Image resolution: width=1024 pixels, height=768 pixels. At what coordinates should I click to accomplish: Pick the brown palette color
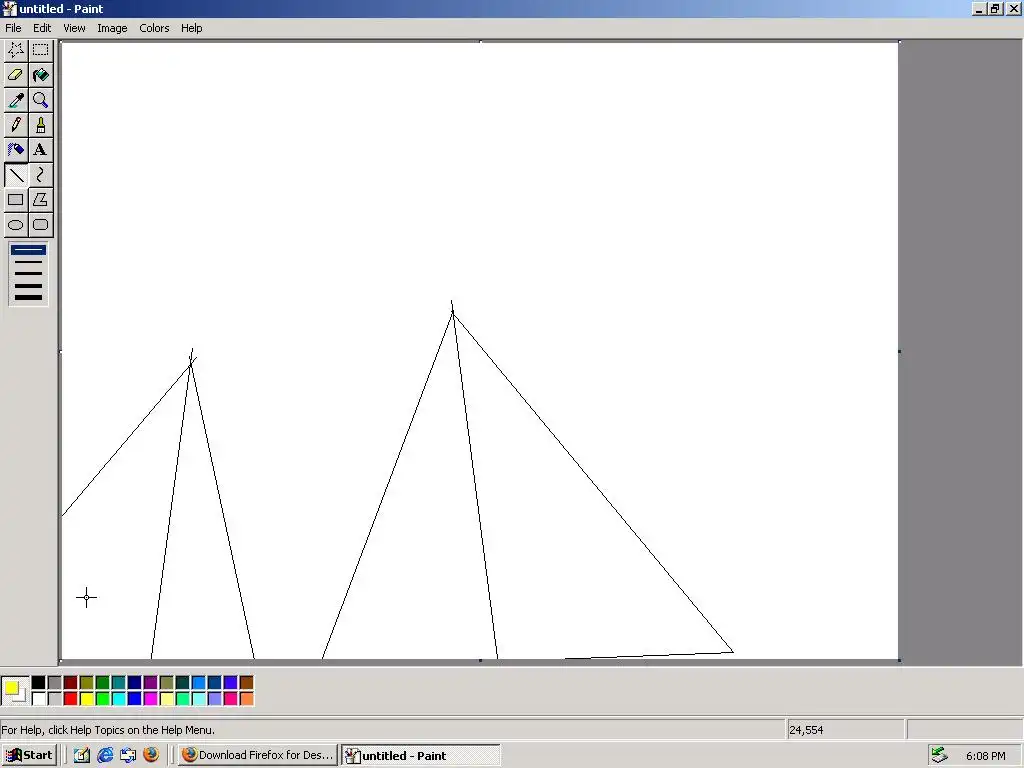pyautogui.click(x=246, y=683)
